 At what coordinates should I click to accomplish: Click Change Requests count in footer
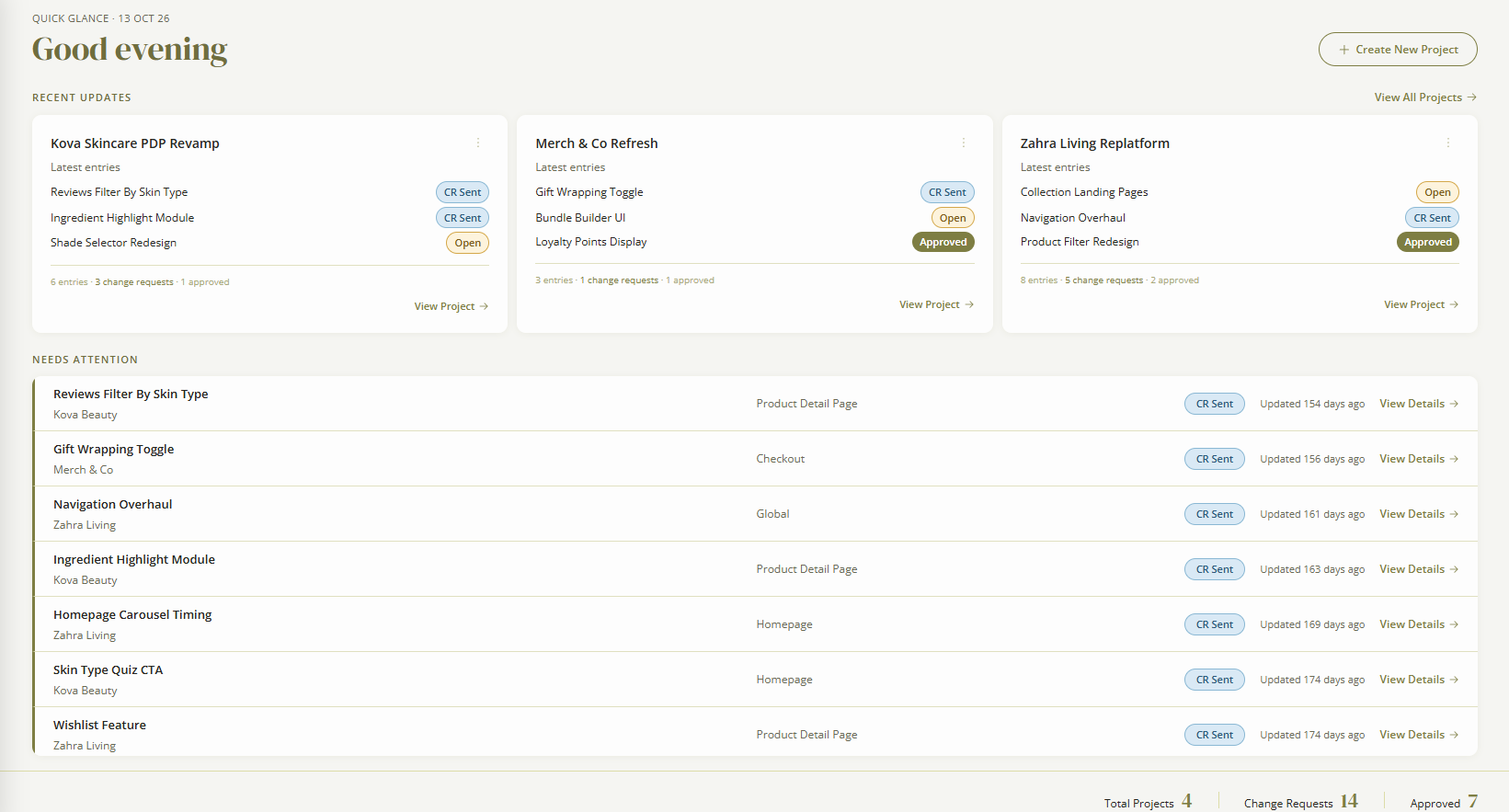click(1349, 801)
